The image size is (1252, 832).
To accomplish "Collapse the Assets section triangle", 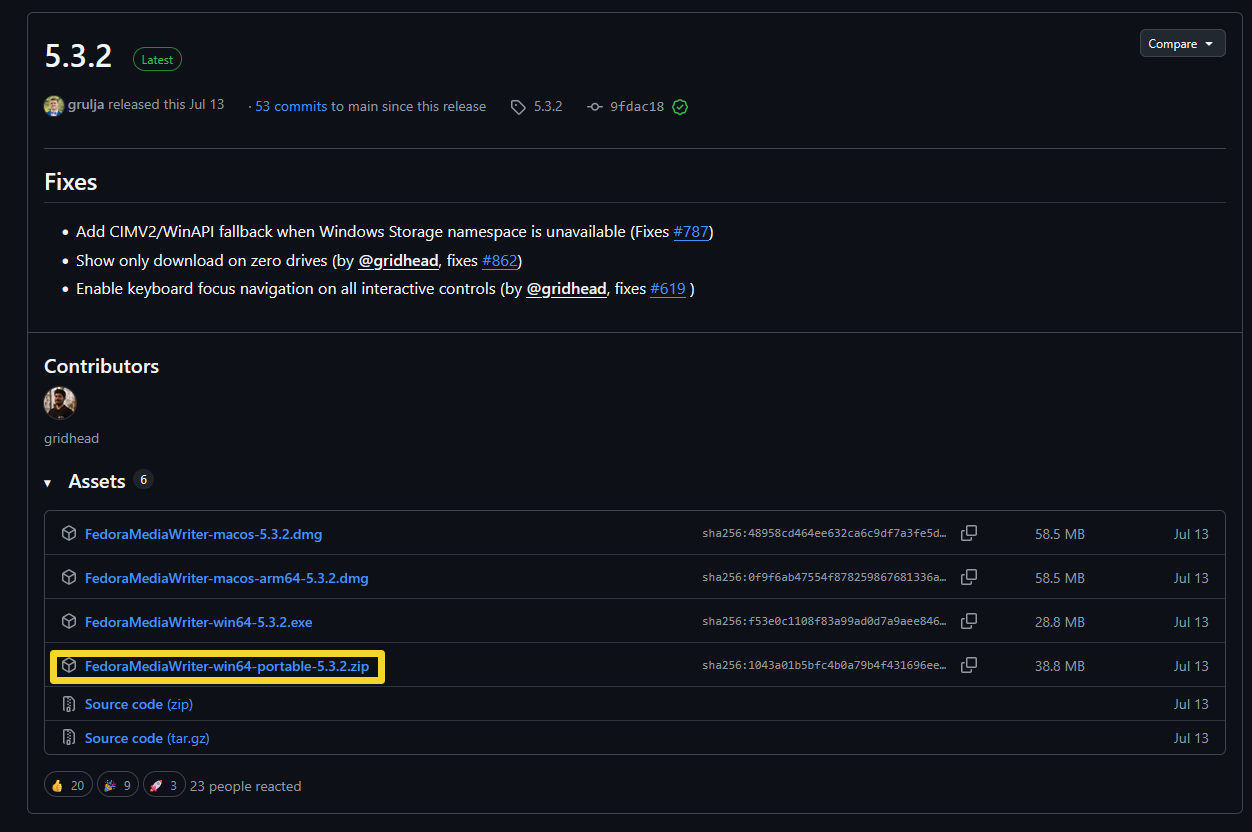I will (x=47, y=483).
